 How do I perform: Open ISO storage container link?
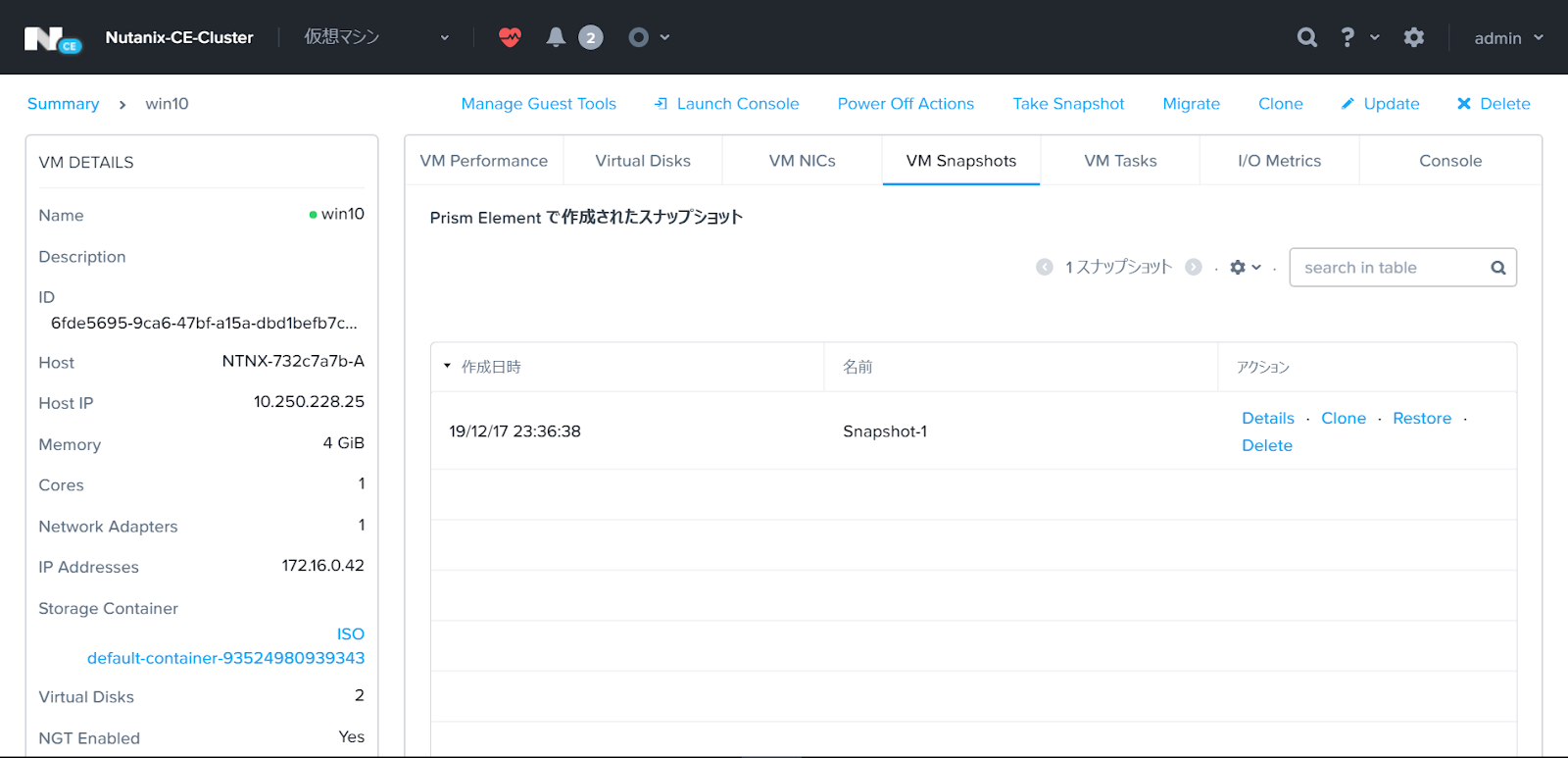351,634
